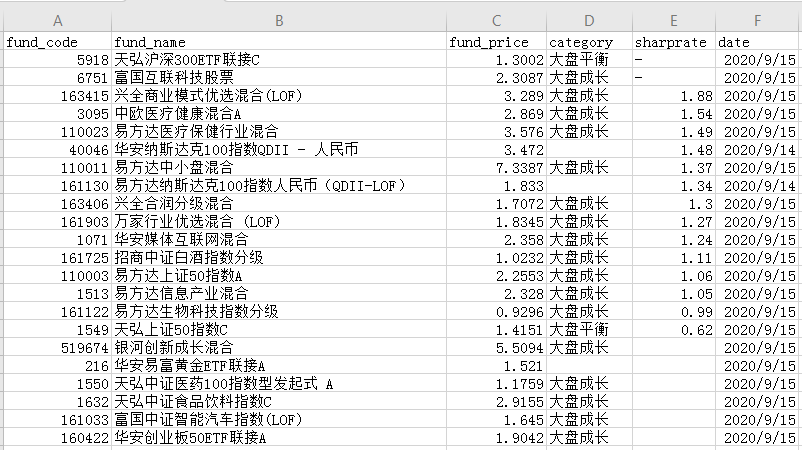Select cell 兴全合润分级混合
The image size is (802, 450).
click(x=279, y=204)
